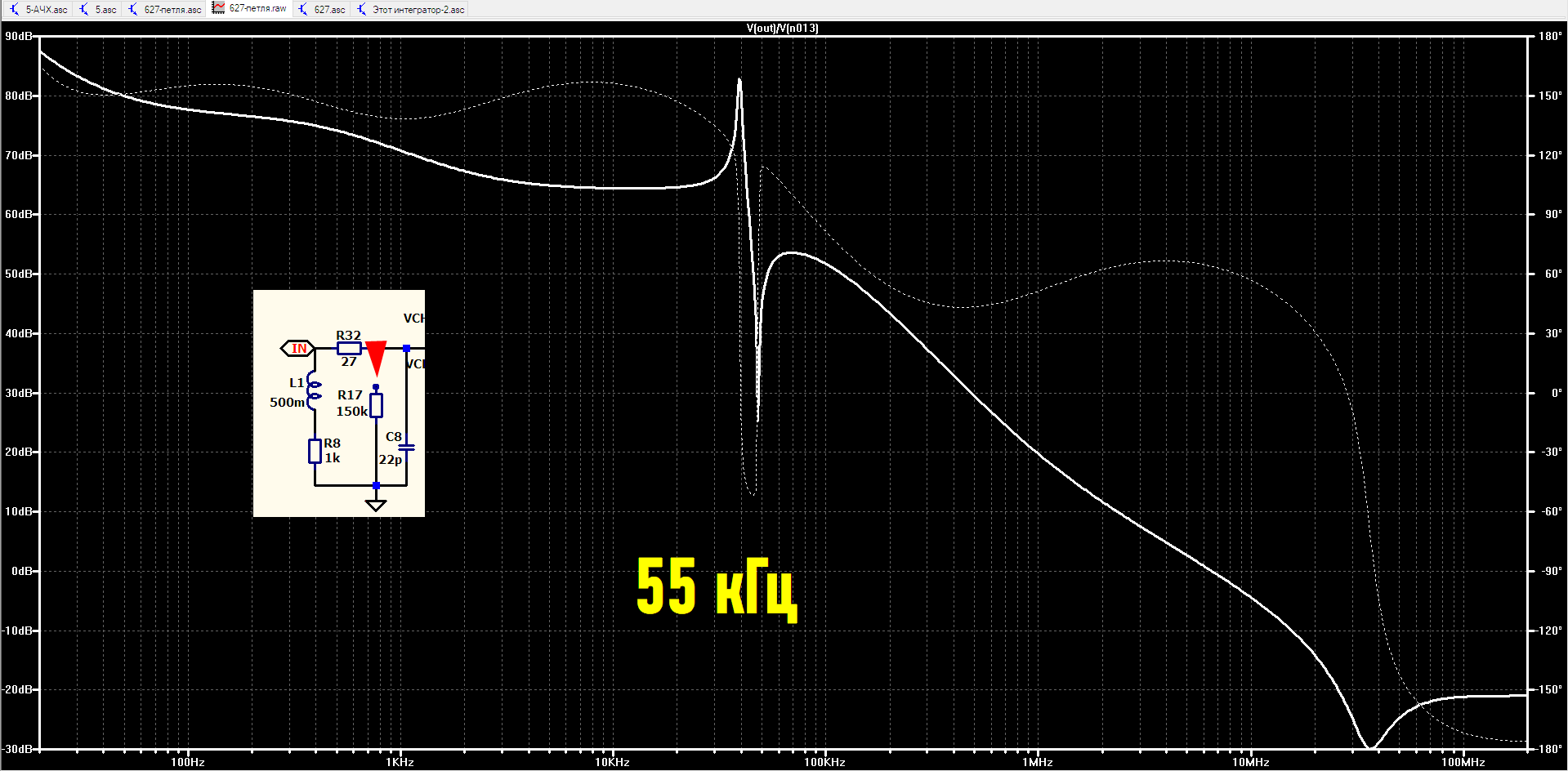Screen dimensions: 1568x771
Task: Open the 5.asc schematic tab
Action: point(98,9)
